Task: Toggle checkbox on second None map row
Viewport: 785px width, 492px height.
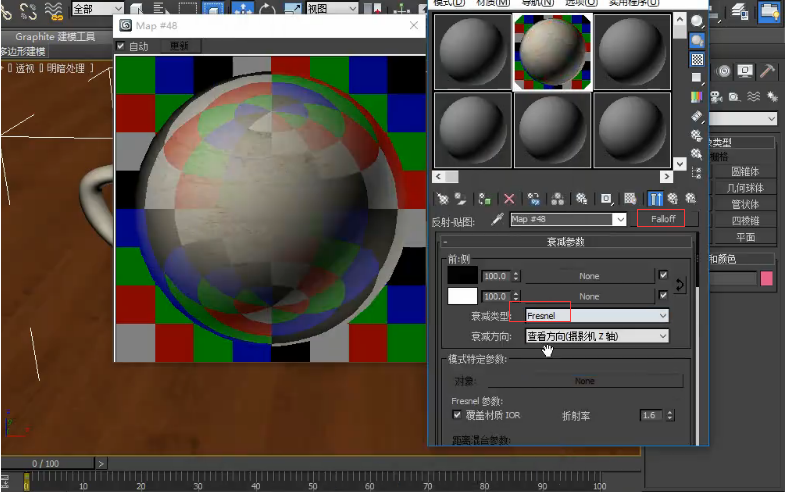Action: coord(663,295)
